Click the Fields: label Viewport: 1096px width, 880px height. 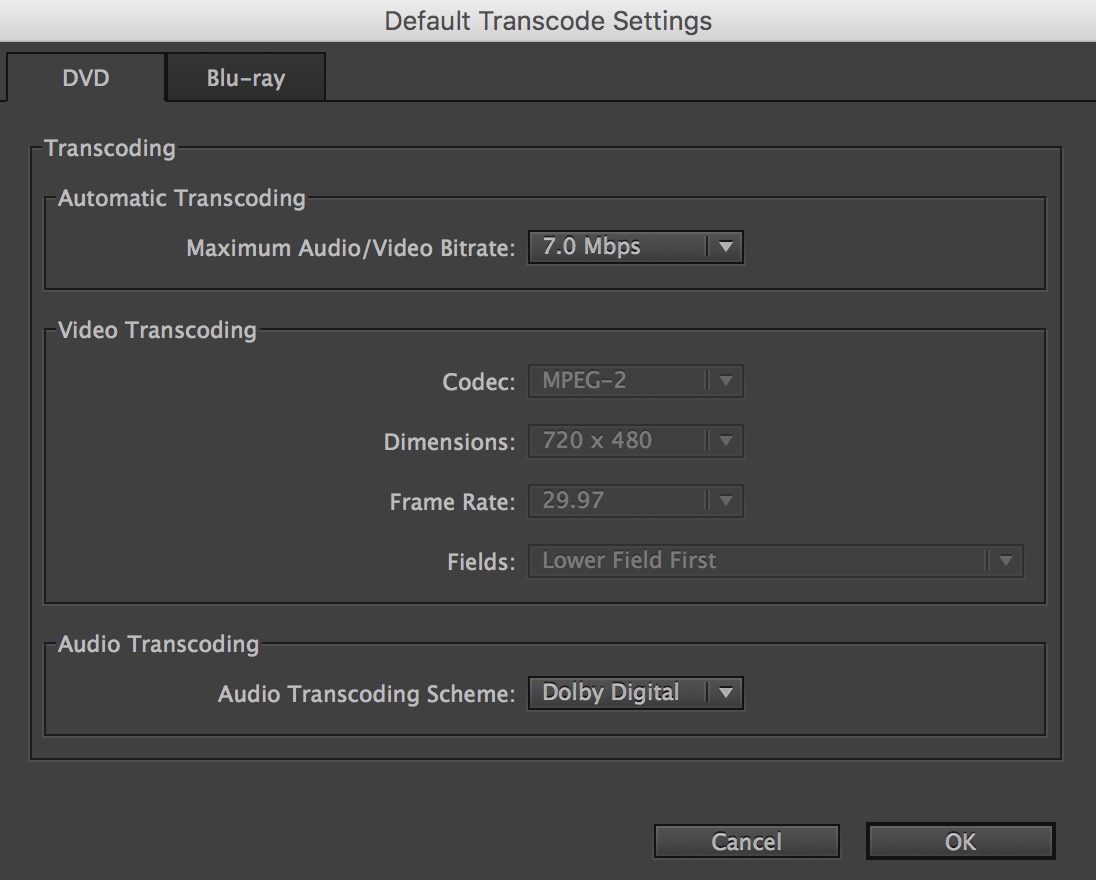(x=481, y=562)
